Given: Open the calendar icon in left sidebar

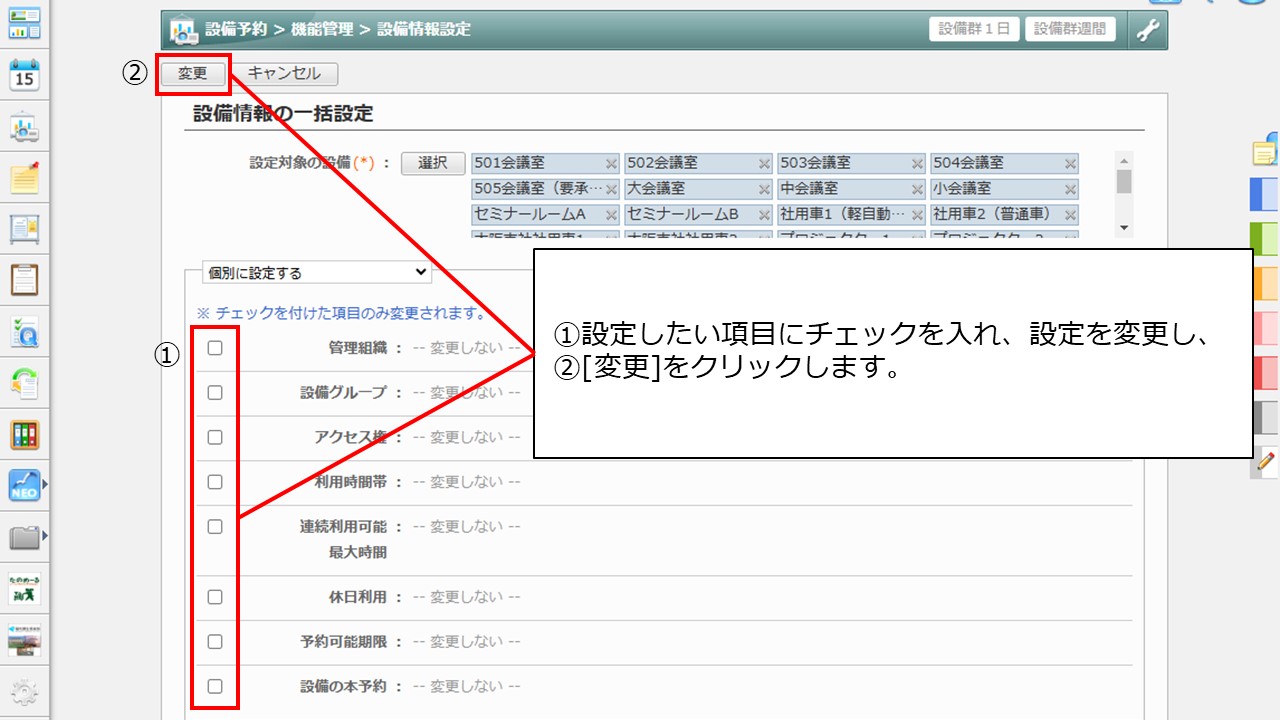Looking at the screenshot, I should point(24,75).
